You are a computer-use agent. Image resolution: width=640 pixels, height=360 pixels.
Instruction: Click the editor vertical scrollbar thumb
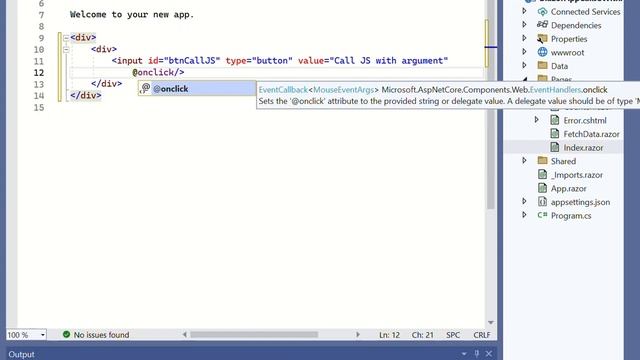pyautogui.click(x=491, y=104)
